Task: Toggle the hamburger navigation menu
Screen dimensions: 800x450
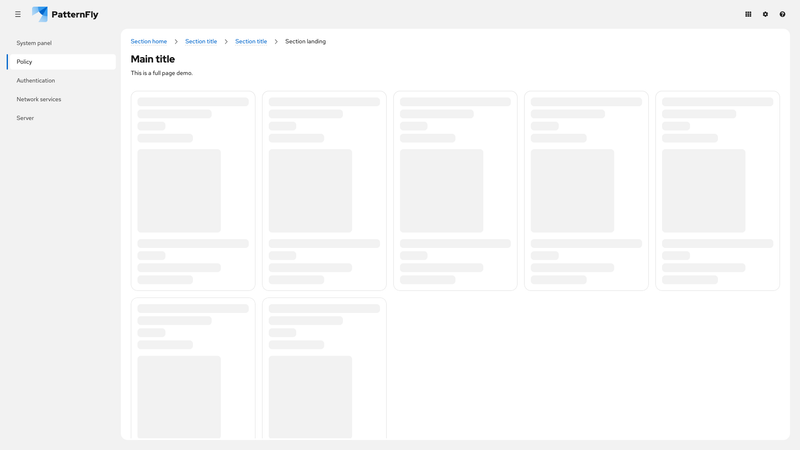Action: pyautogui.click(x=18, y=14)
